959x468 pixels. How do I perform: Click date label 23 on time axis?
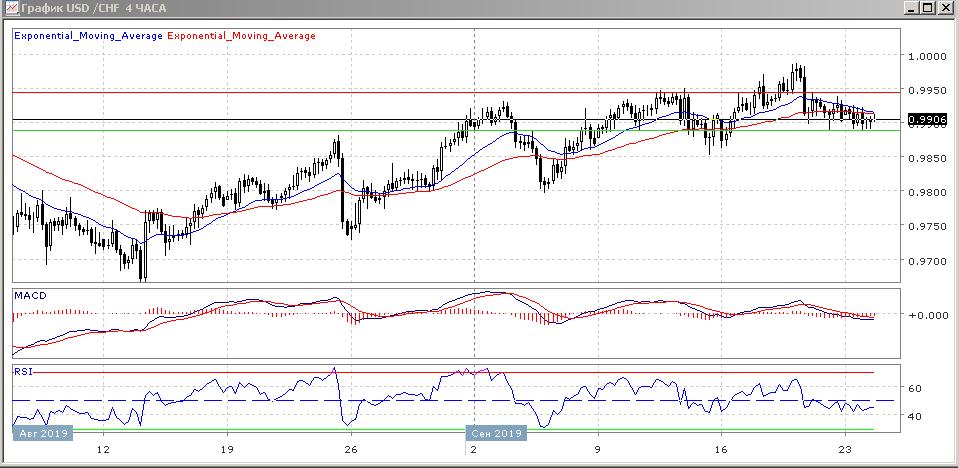[x=845, y=450]
